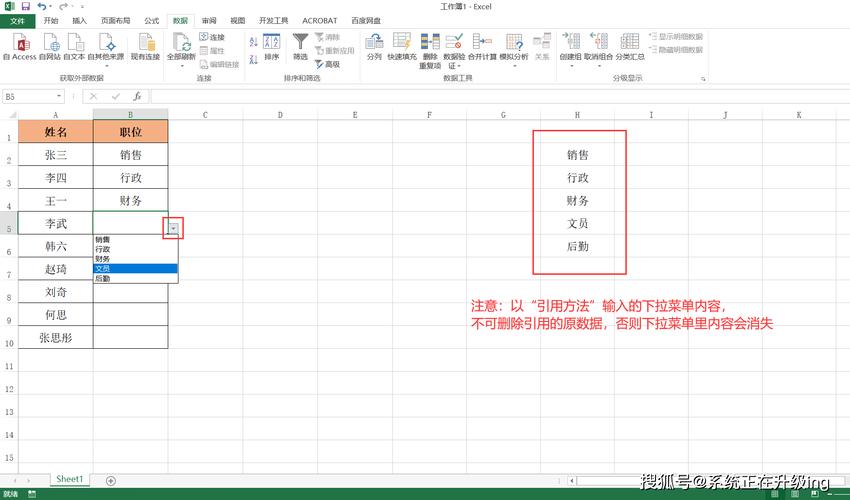Click the 连接 connections button
The height and width of the screenshot is (500, 850).
coord(212,37)
